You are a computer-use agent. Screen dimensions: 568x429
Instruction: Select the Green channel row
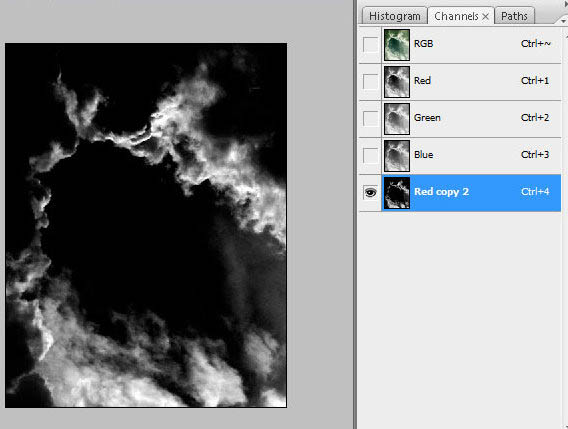(460, 119)
